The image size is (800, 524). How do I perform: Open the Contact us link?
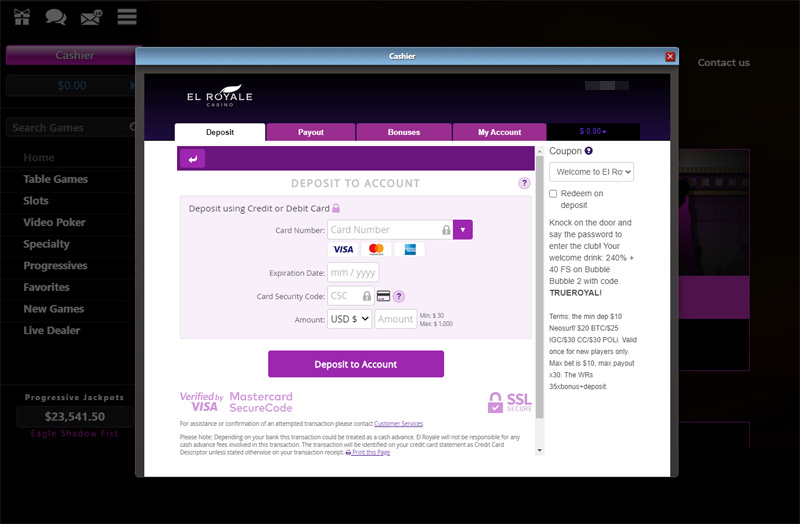pyautogui.click(x=723, y=62)
